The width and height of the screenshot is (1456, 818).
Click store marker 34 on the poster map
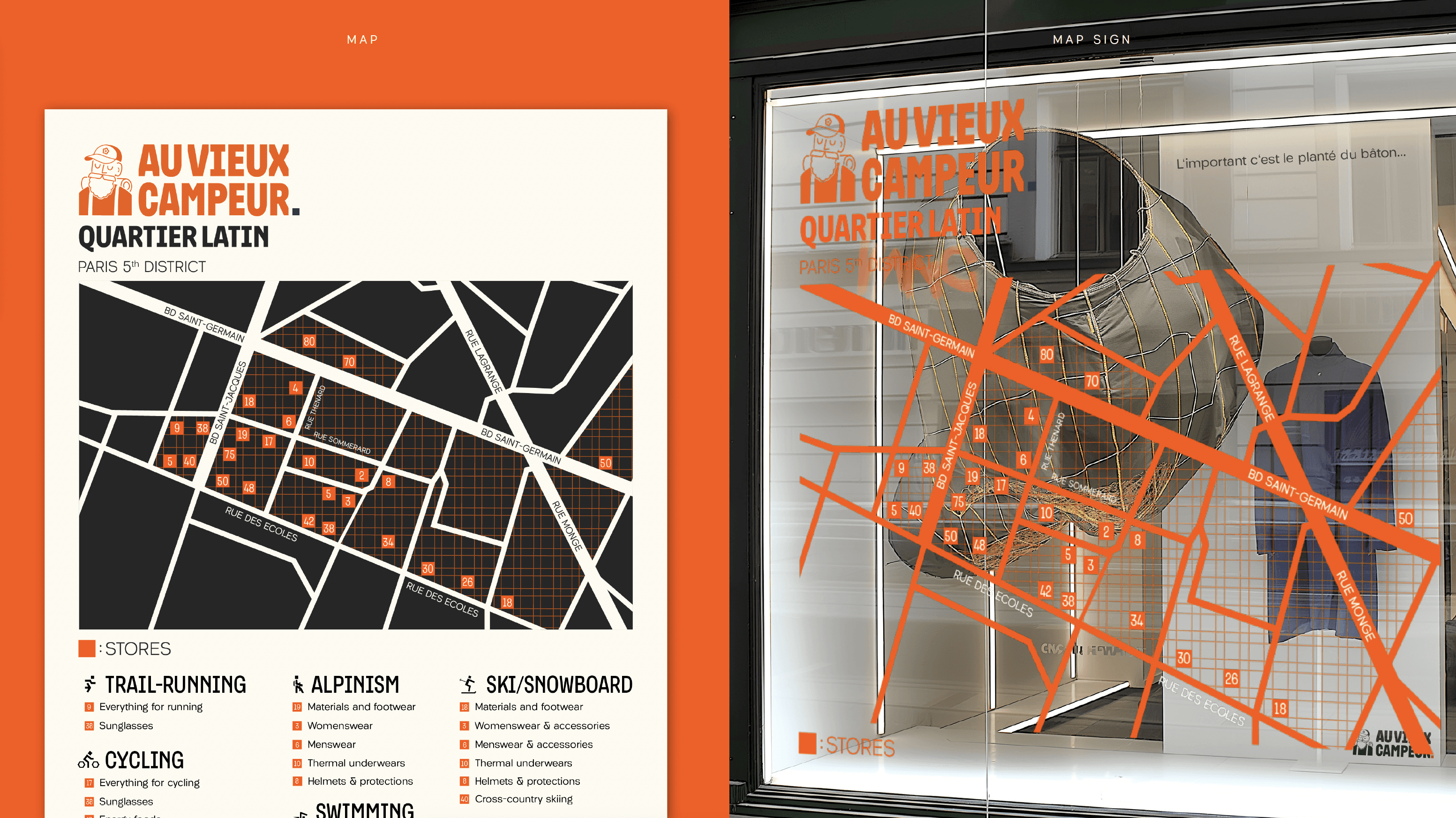(388, 541)
